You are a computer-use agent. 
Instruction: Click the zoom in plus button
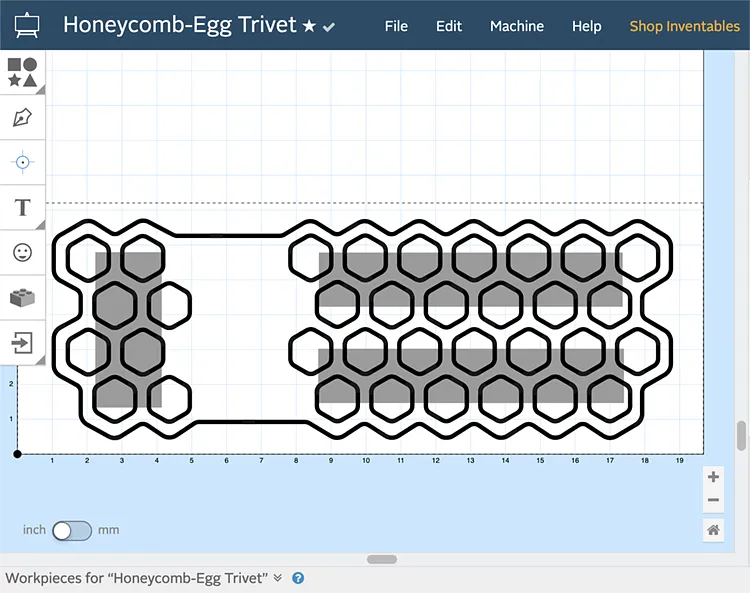713,477
